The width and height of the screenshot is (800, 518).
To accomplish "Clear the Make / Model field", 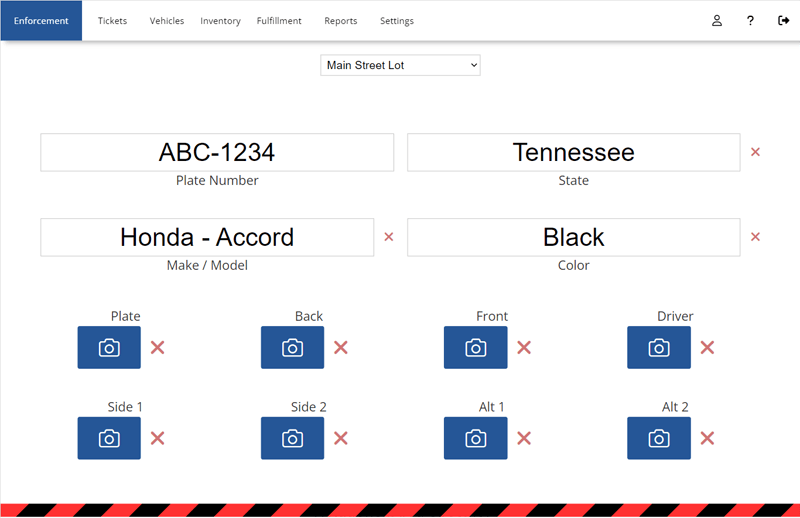I will [389, 237].
